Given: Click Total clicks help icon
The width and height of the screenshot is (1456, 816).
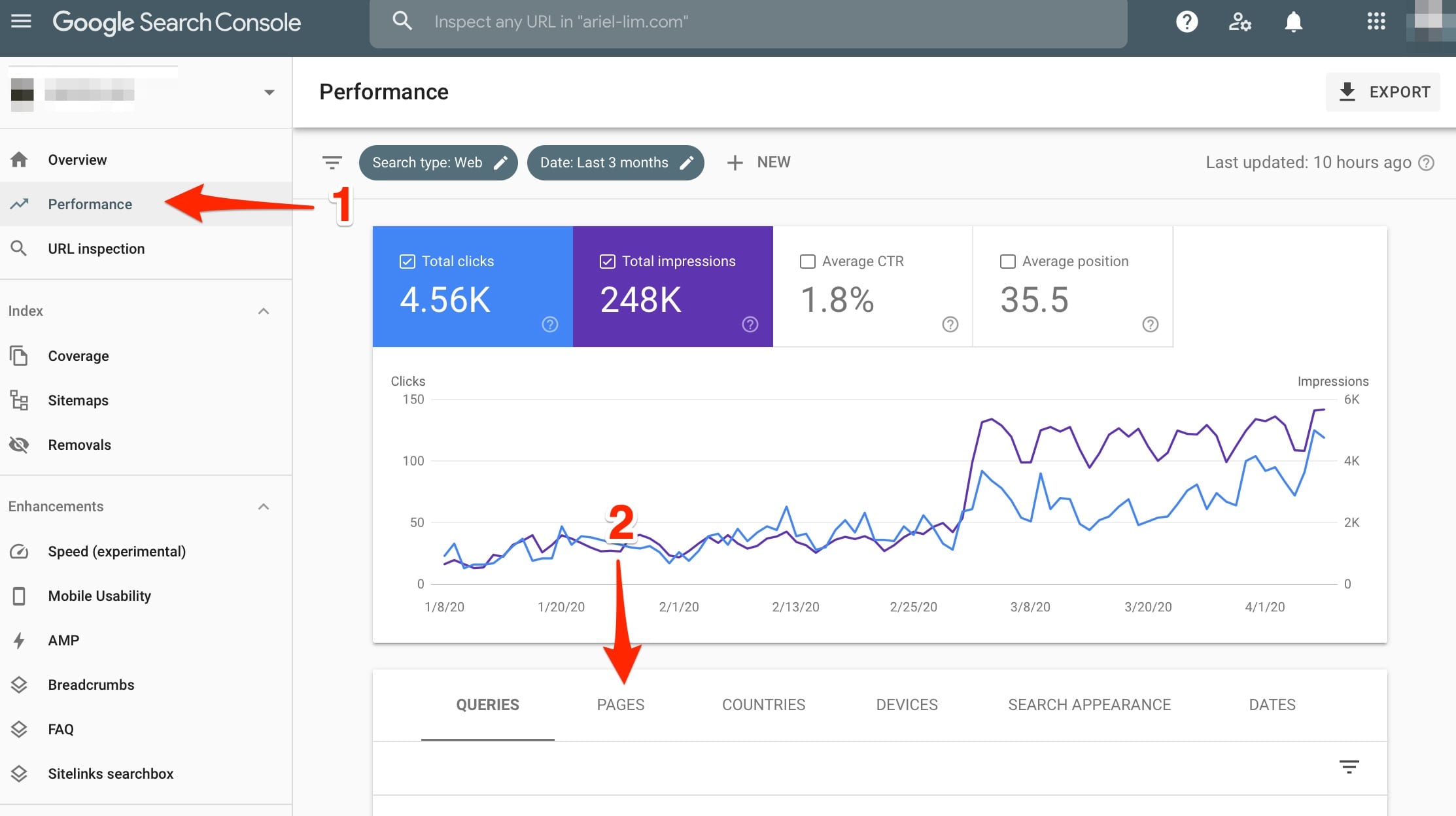Looking at the screenshot, I should point(550,324).
